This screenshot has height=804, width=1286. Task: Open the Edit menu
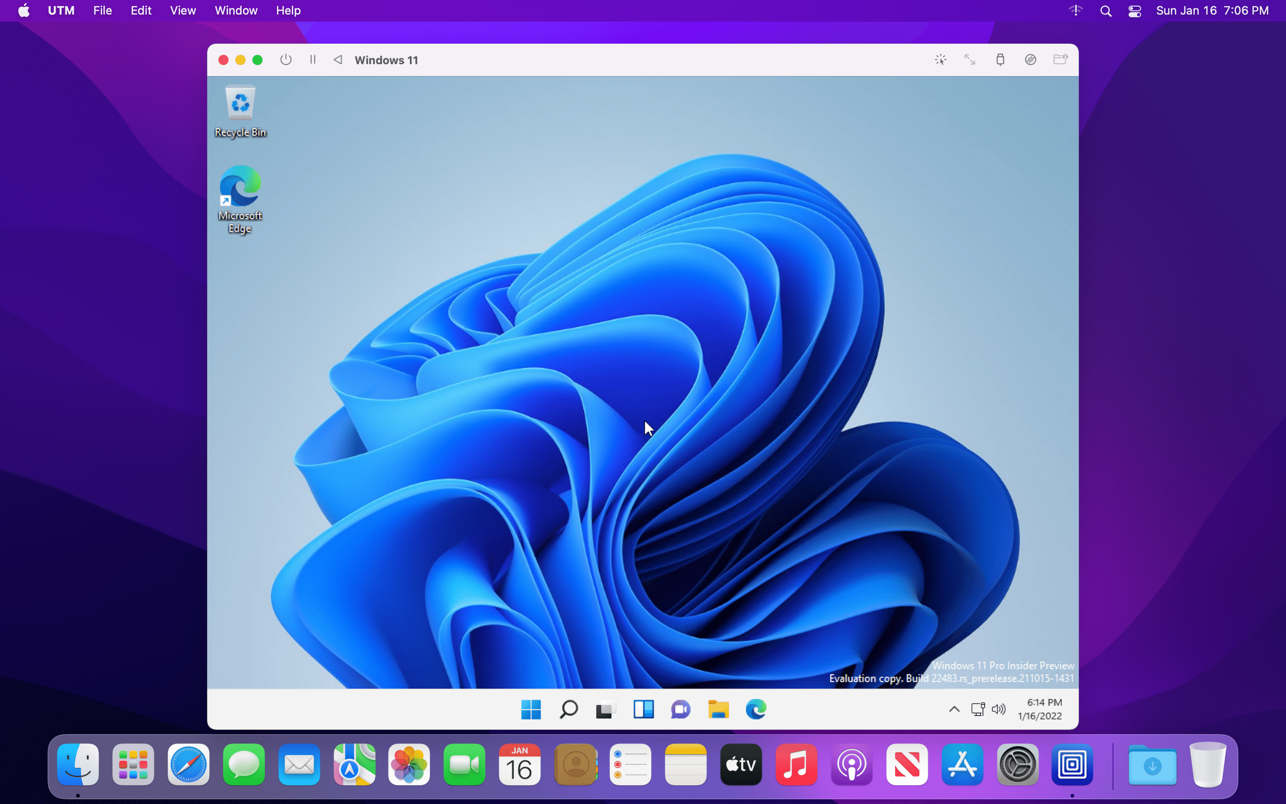point(141,11)
